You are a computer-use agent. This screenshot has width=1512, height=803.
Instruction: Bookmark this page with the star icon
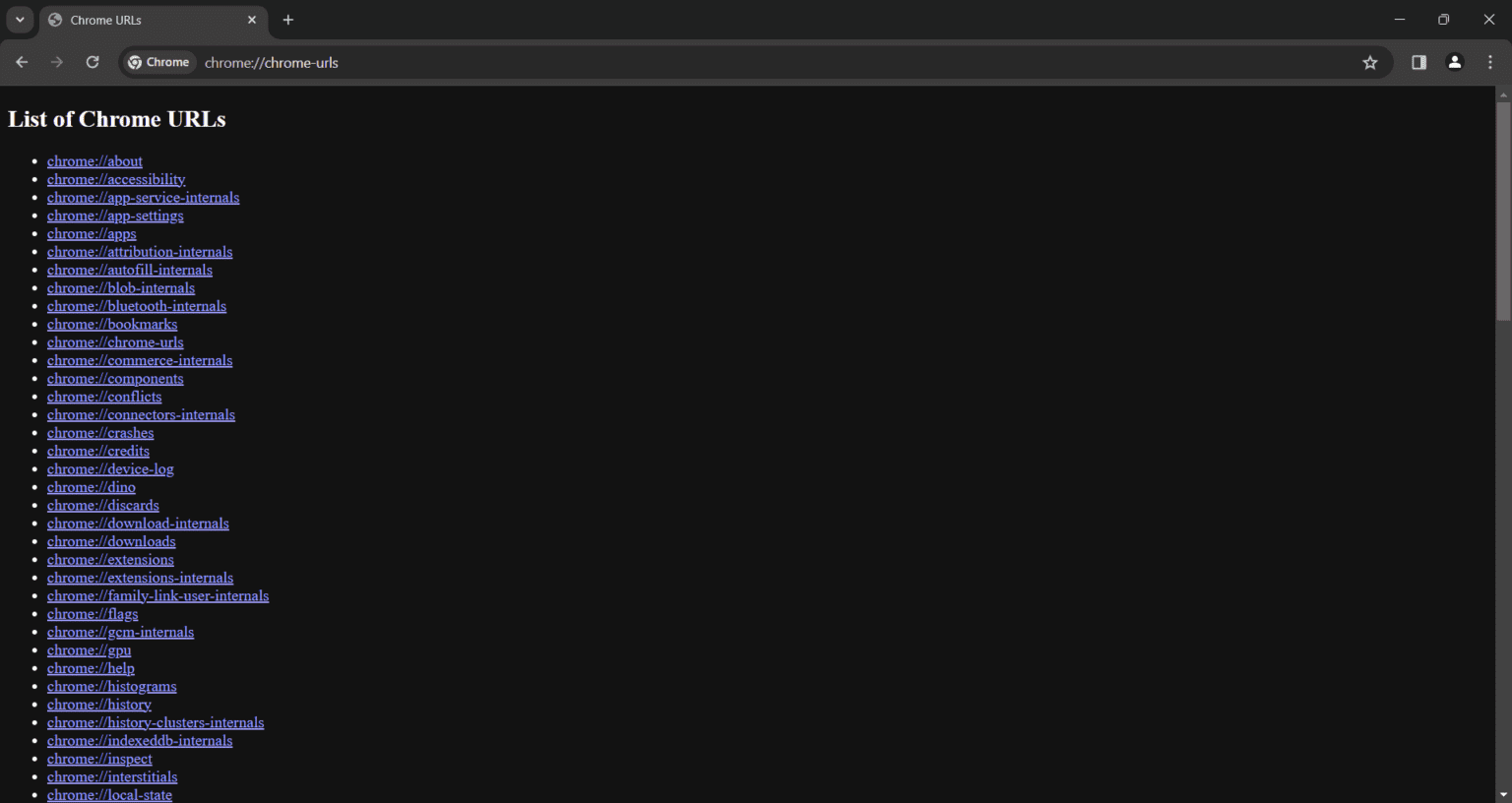pos(1369,62)
